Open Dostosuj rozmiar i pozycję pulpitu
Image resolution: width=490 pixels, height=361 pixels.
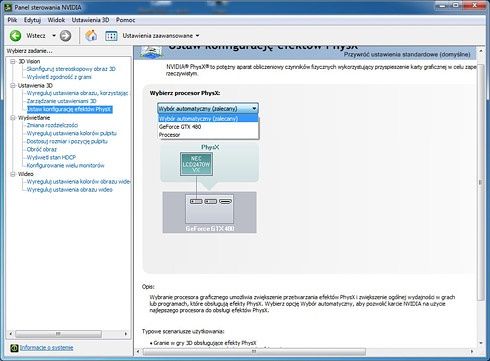pyautogui.click(x=67, y=141)
